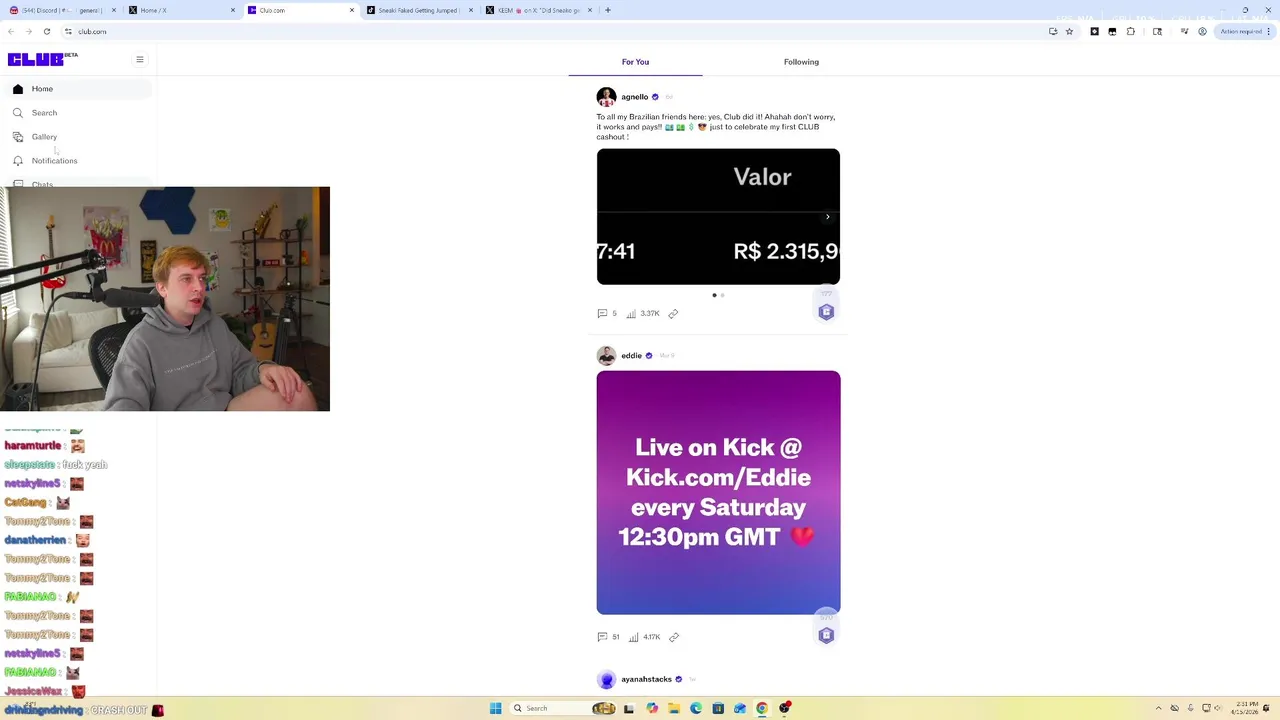
Task: Open ayanahstacks' profile avatar
Action: coord(606,680)
